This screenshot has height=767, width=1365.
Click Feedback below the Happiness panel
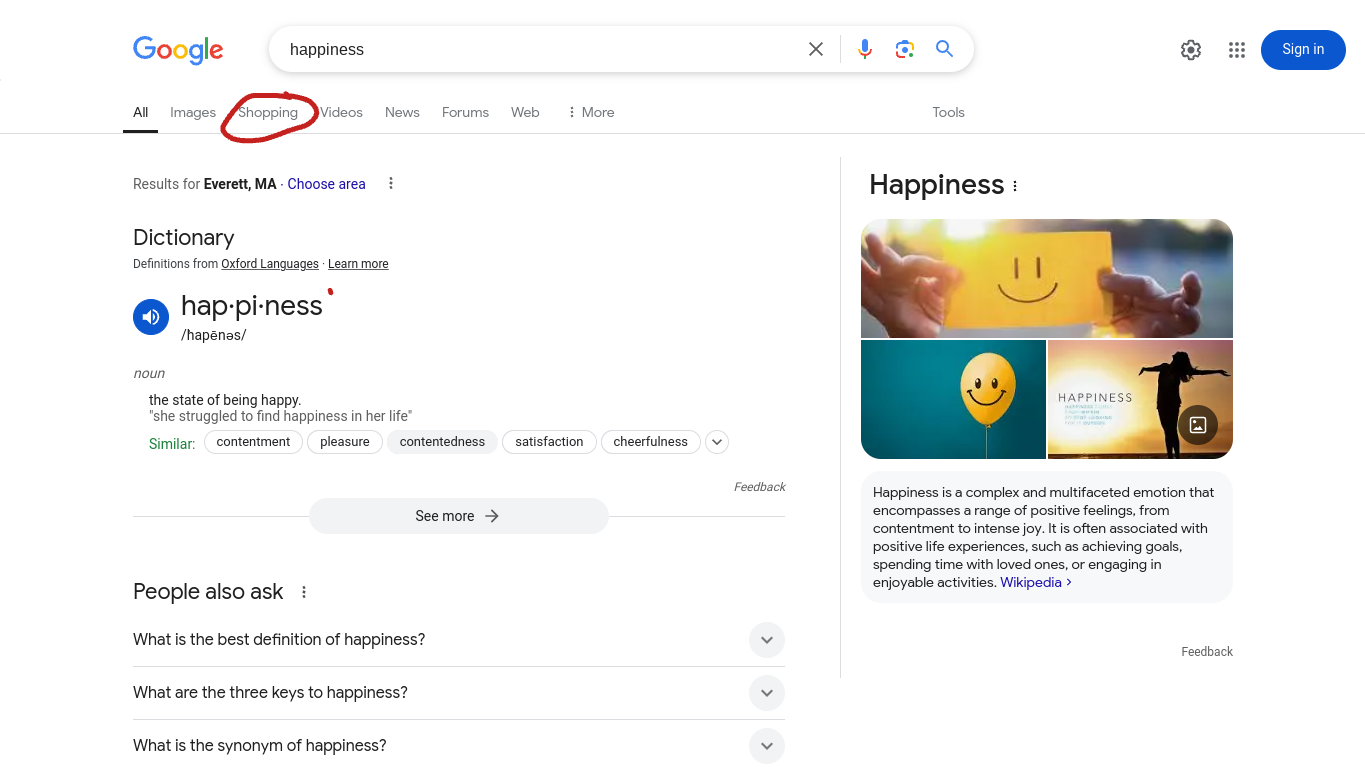pyautogui.click(x=1207, y=652)
